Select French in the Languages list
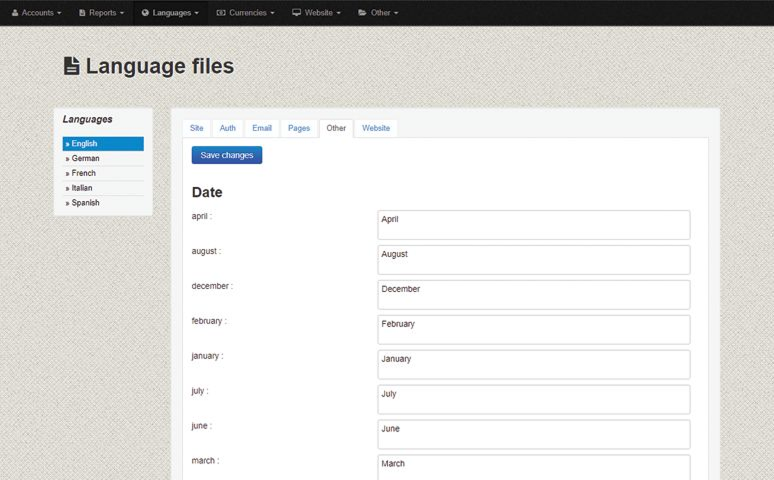 tap(103, 173)
